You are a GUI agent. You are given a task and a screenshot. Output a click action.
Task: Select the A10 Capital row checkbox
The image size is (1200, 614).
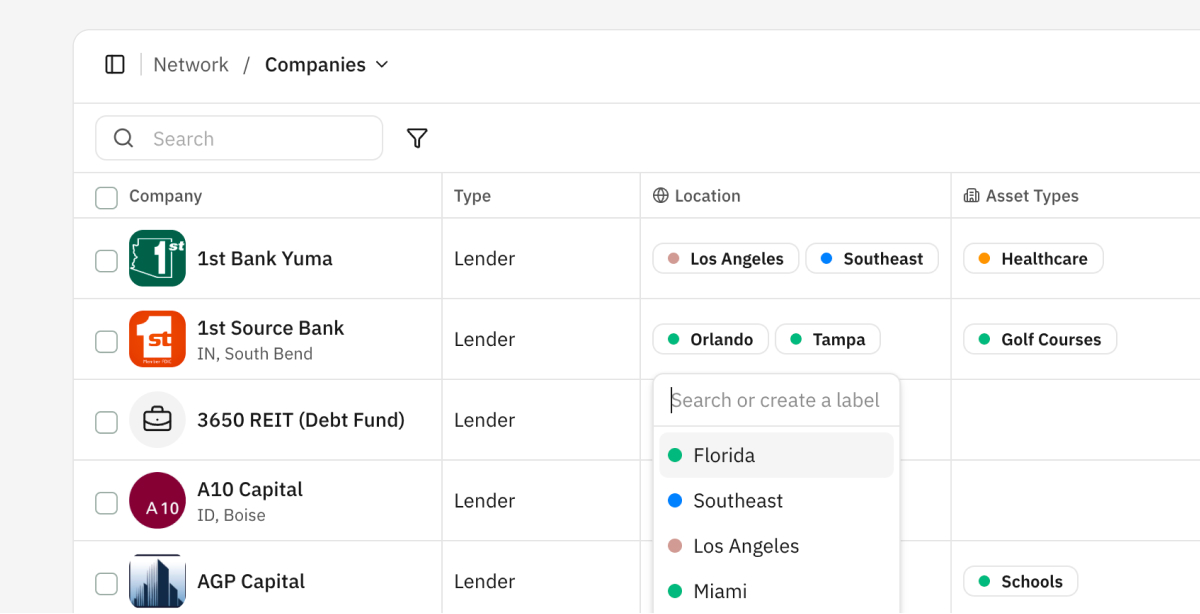(106, 503)
